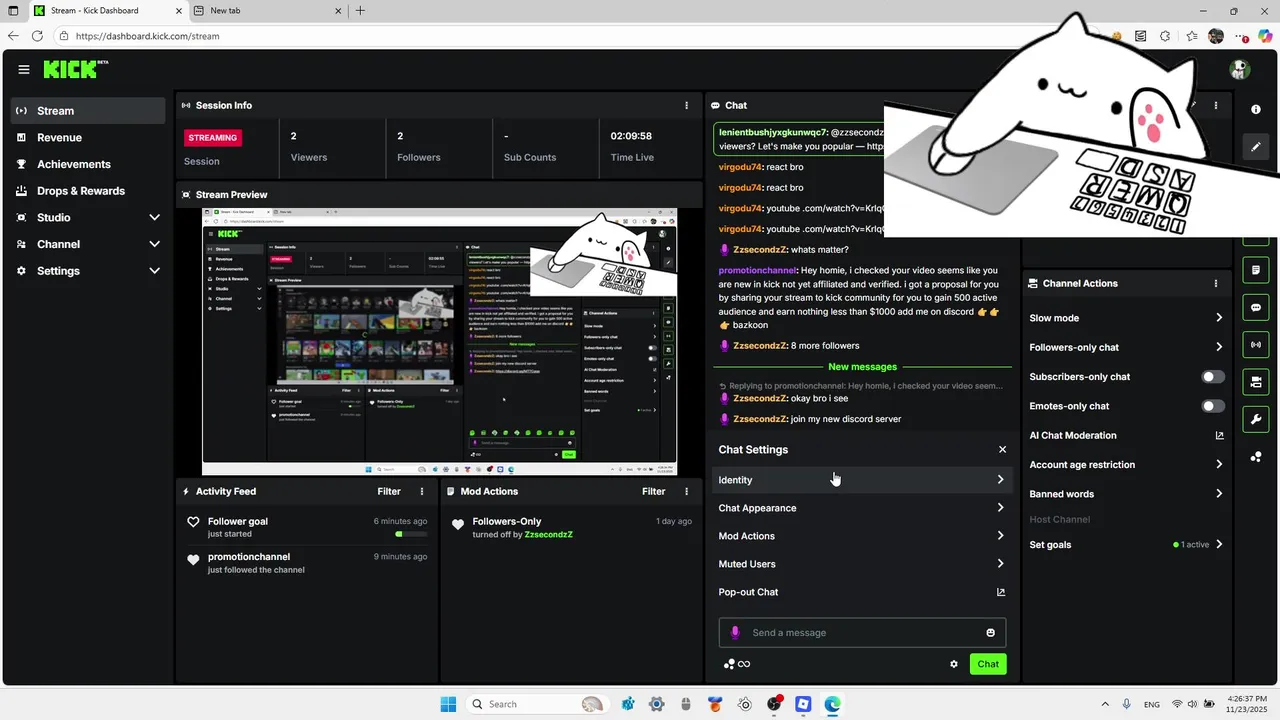Open AI Chat Moderation external link
The height and width of the screenshot is (720, 1280).
[x=1219, y=436]
